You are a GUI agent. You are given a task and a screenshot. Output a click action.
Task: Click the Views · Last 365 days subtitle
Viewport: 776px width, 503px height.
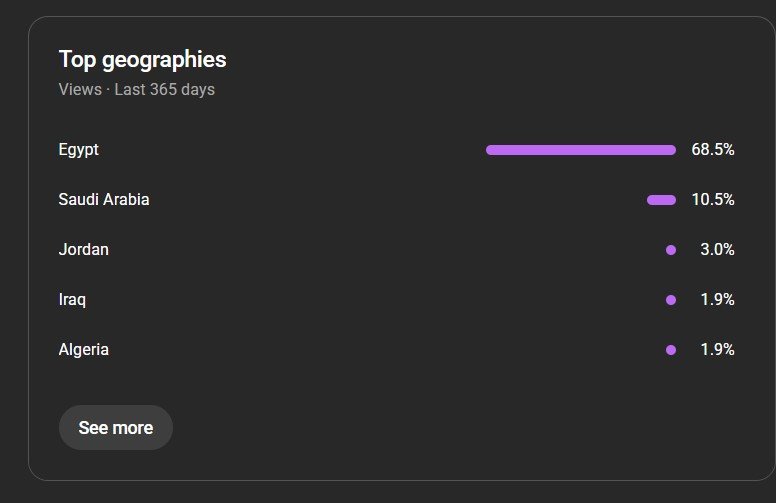click(137, 90)
